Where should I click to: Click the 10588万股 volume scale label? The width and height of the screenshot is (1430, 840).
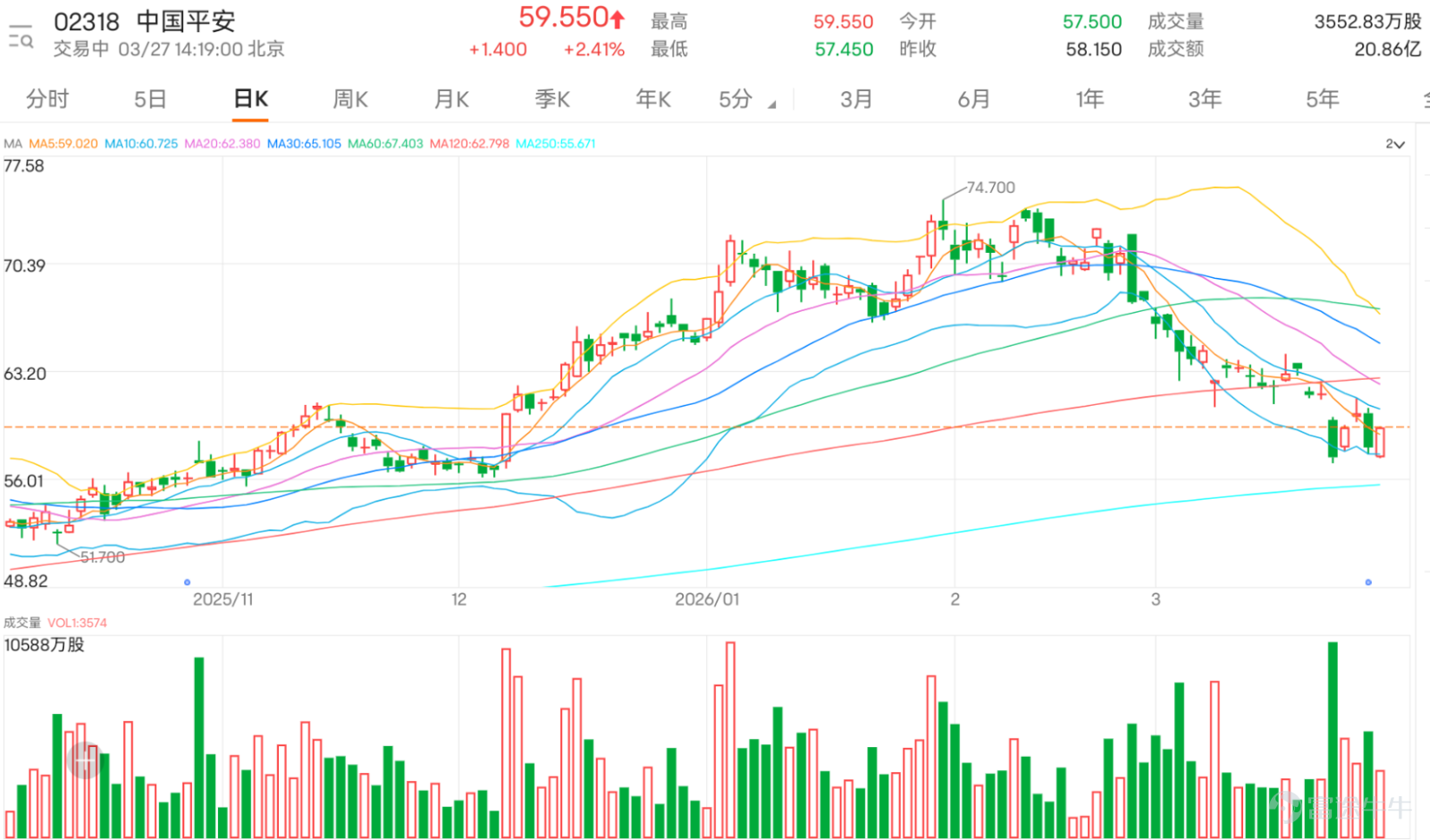tap(44, 645)
